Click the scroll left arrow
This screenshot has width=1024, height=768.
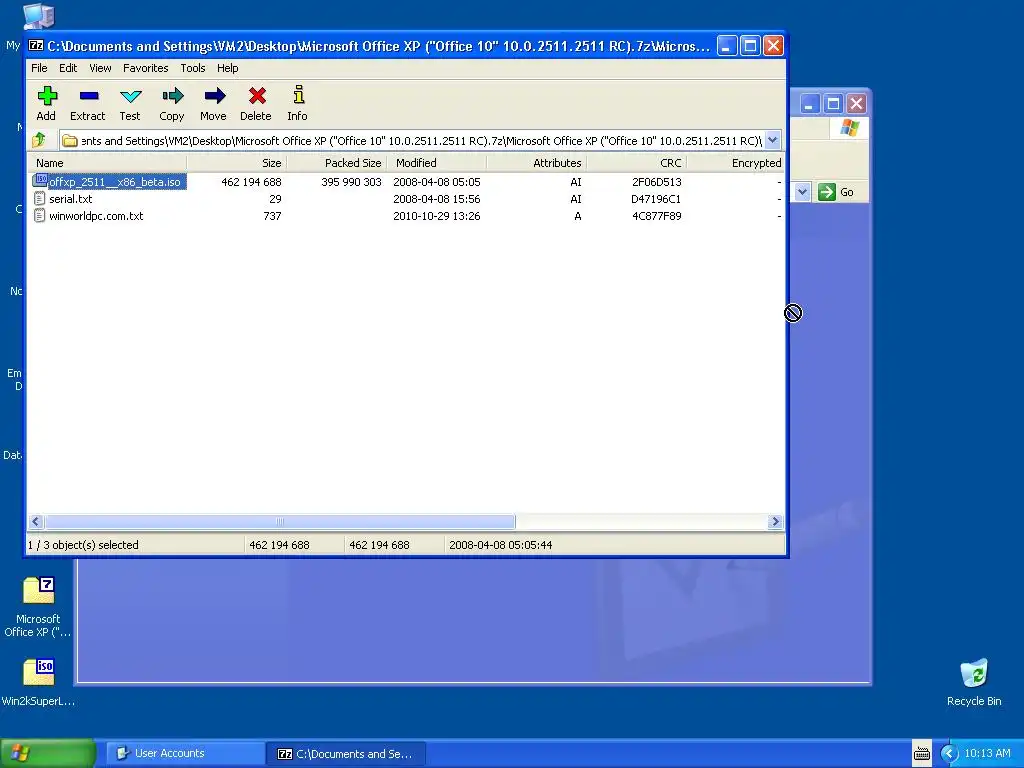(x=36, y=521)
